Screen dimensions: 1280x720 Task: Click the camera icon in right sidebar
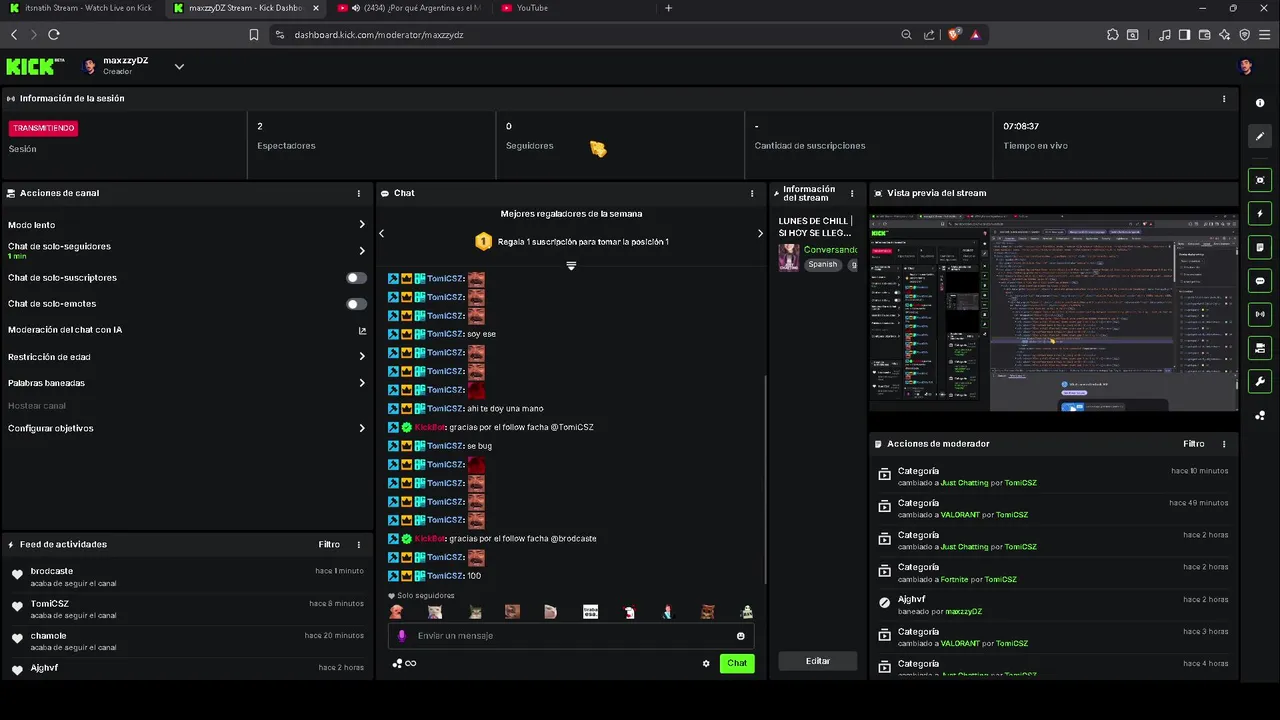(1260, 348)
